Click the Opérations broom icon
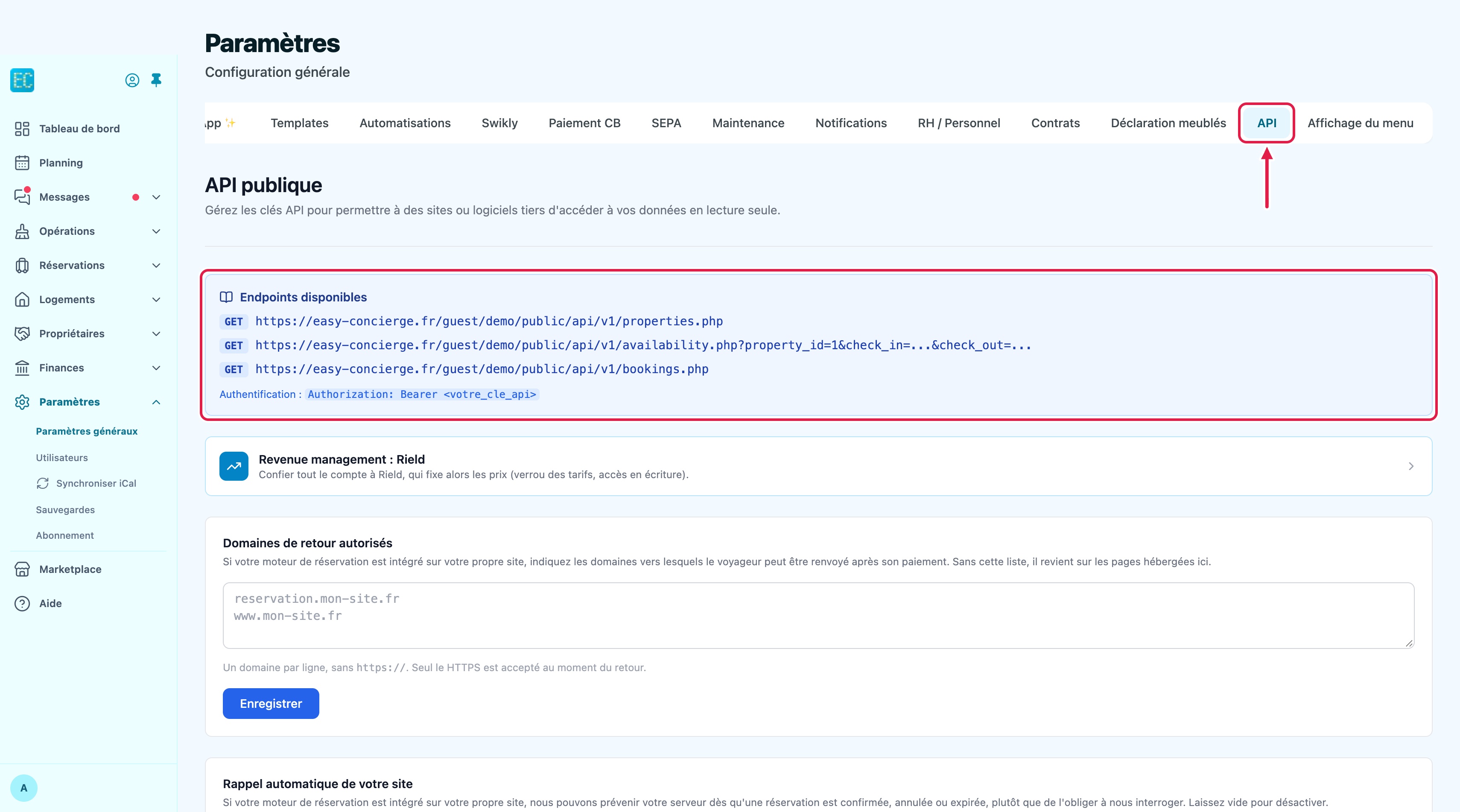This screenshot has width=1460, height=812. 22,231
